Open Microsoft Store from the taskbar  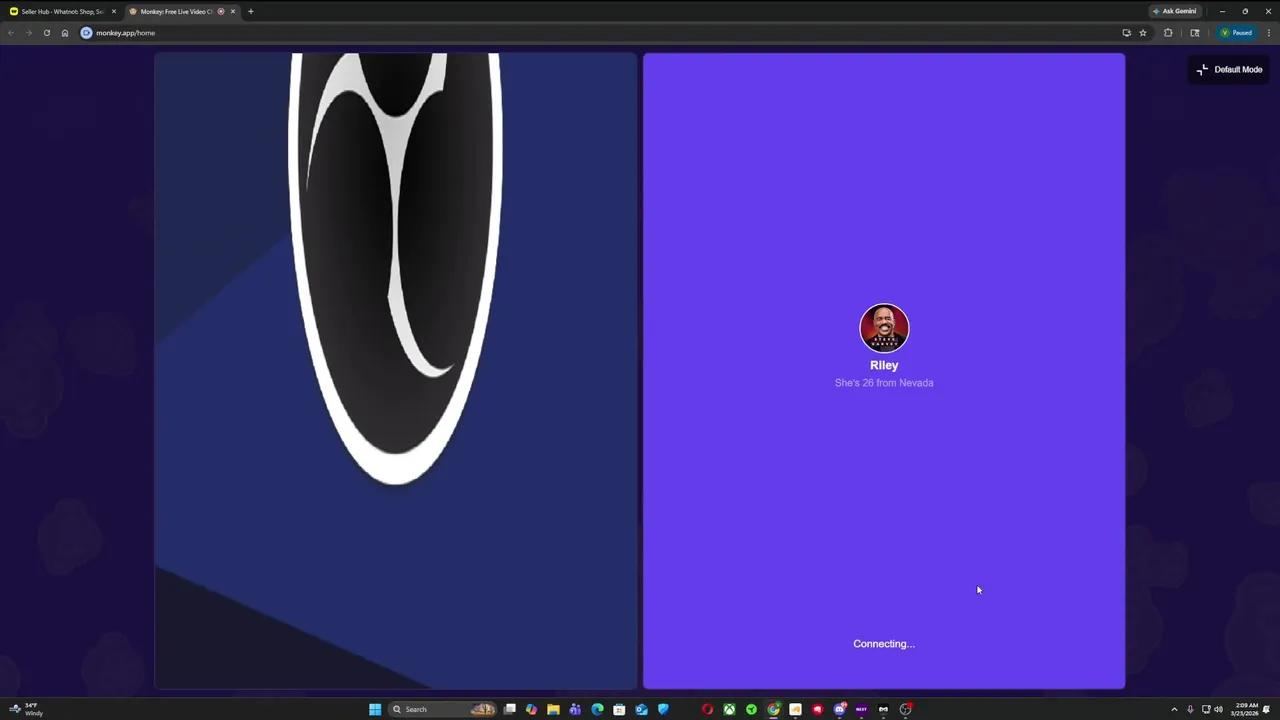(619, 709)
